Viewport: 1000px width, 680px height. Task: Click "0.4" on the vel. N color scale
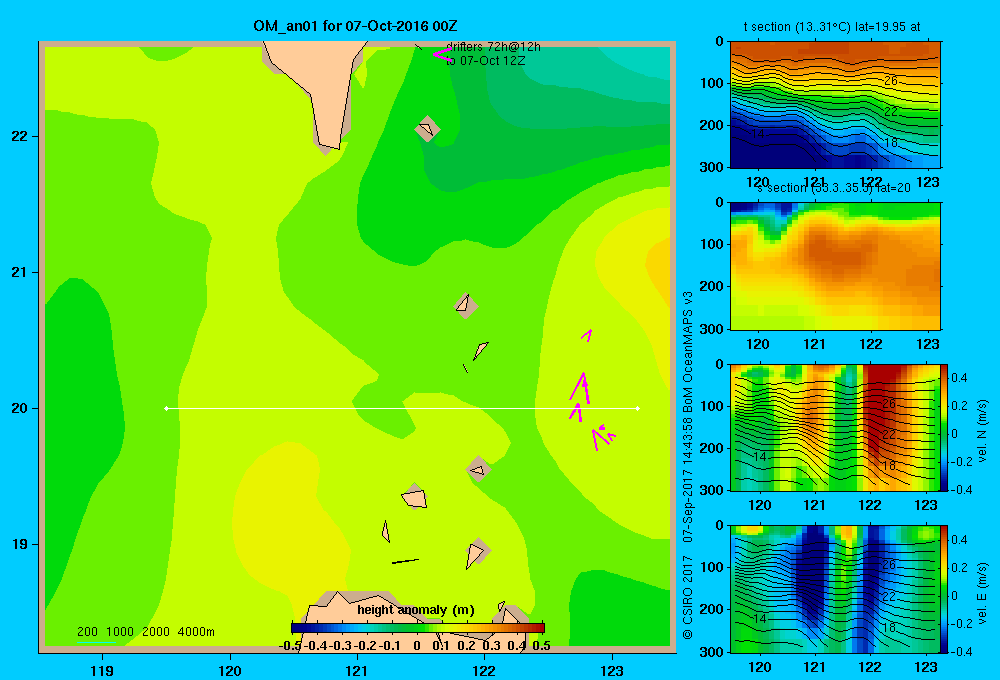(960, 378)
